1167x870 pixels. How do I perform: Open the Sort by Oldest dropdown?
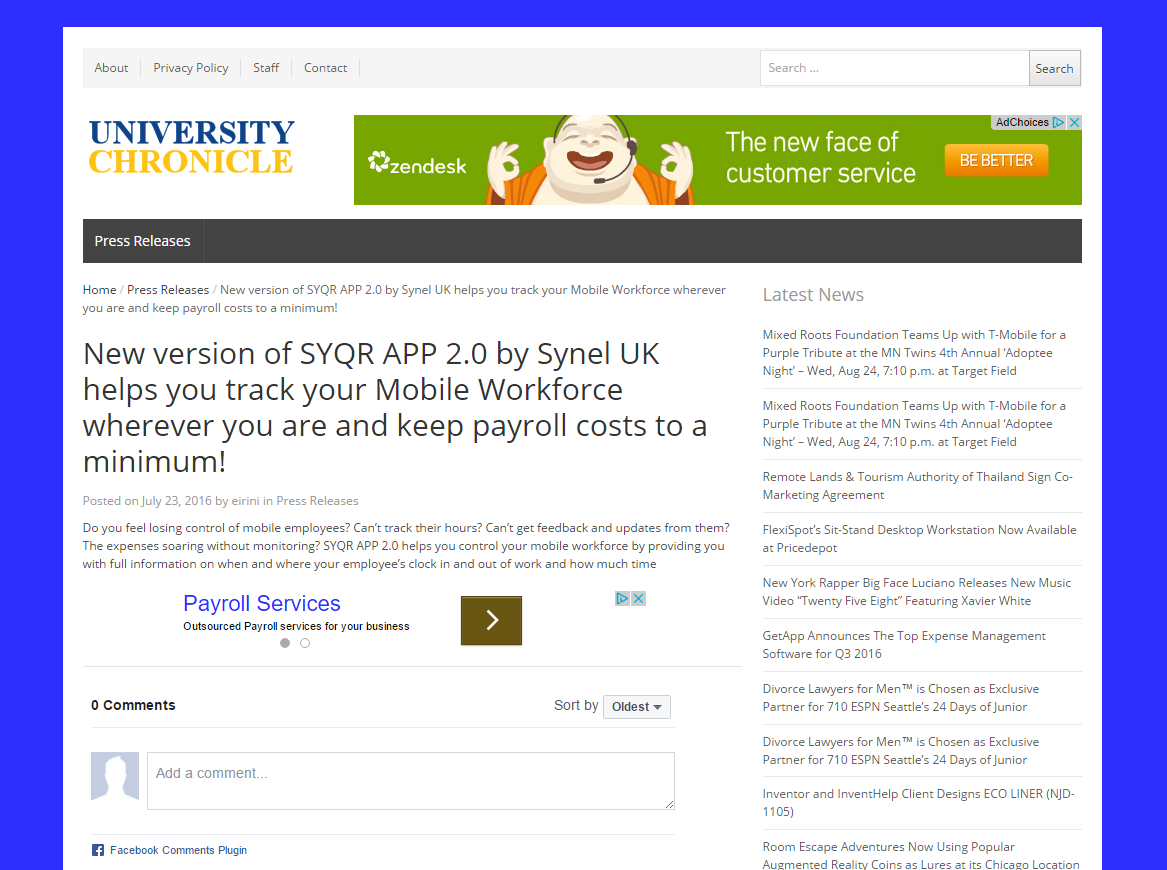coord(636,707)
